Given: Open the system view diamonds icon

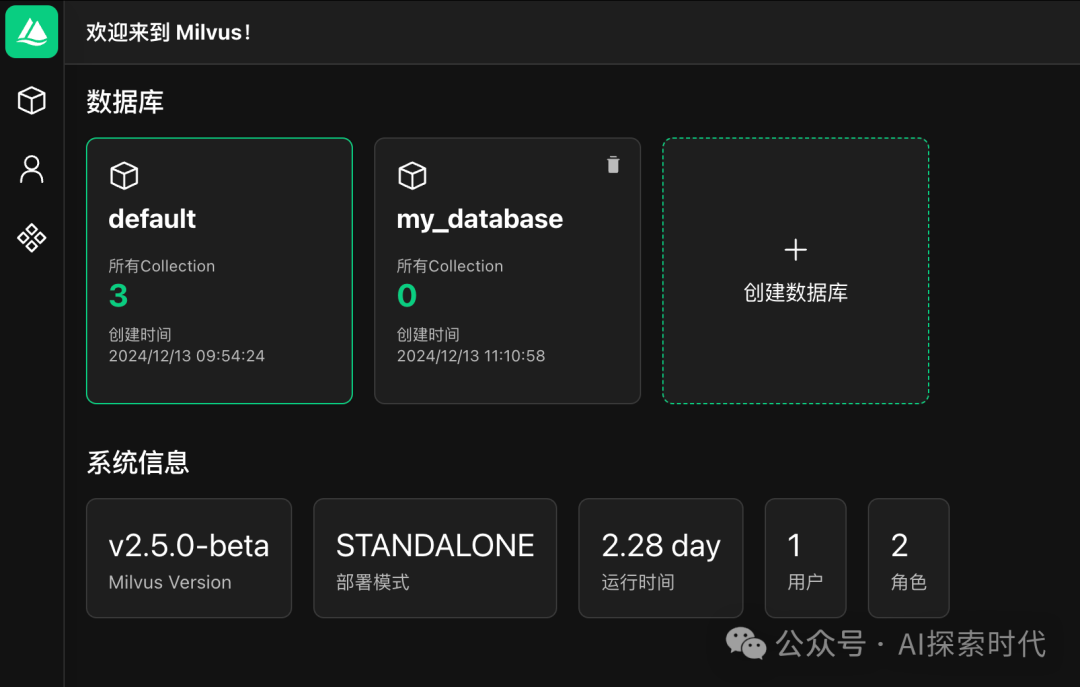Looking at the screenshot, I should [x=32, y=238].
